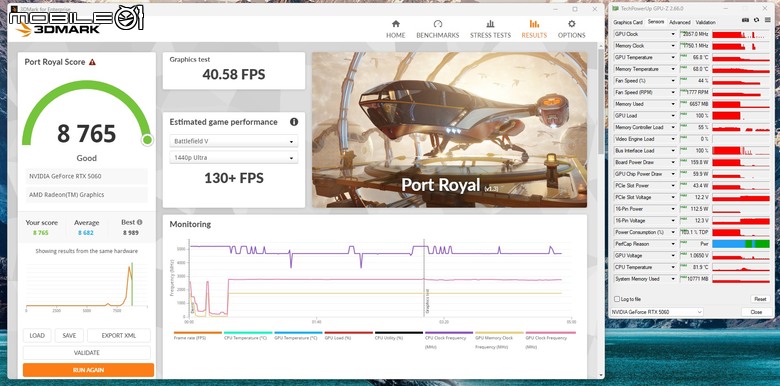This screenshot has height=386, width=780.
Task: Click the GPU Clock red sensor graph
Action: tap(741, 34)
